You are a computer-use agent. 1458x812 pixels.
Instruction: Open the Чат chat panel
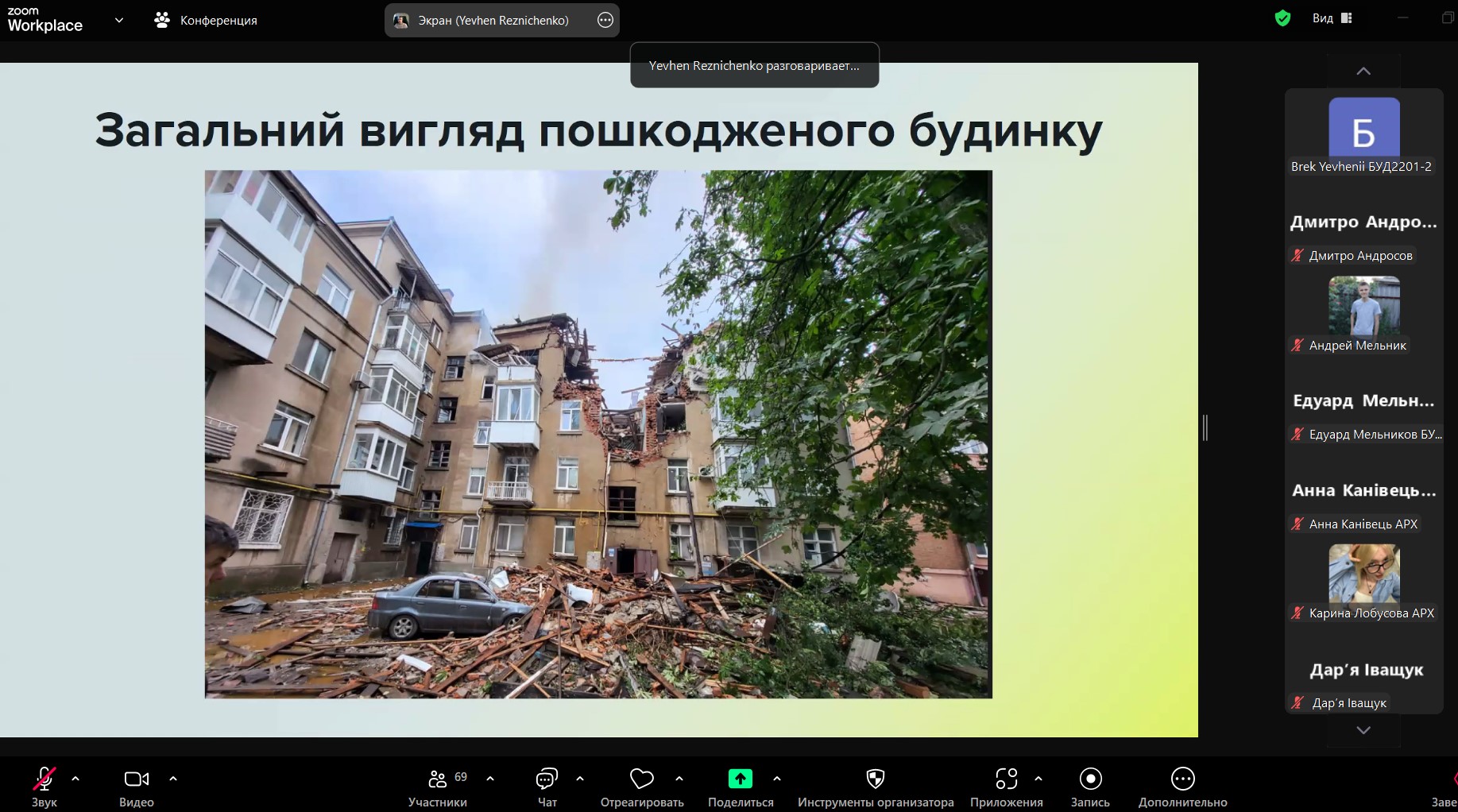pos(547,787)
